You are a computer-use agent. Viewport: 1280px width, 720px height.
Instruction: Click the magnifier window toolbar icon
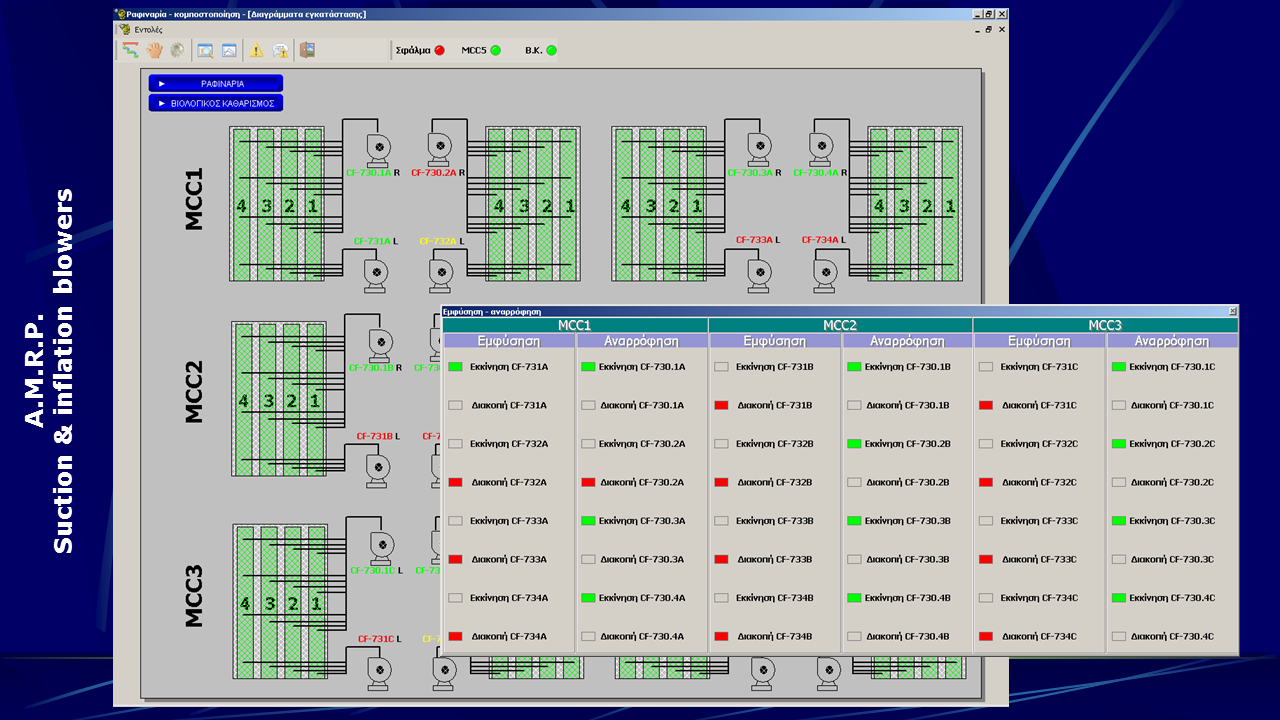pos(205,50)
